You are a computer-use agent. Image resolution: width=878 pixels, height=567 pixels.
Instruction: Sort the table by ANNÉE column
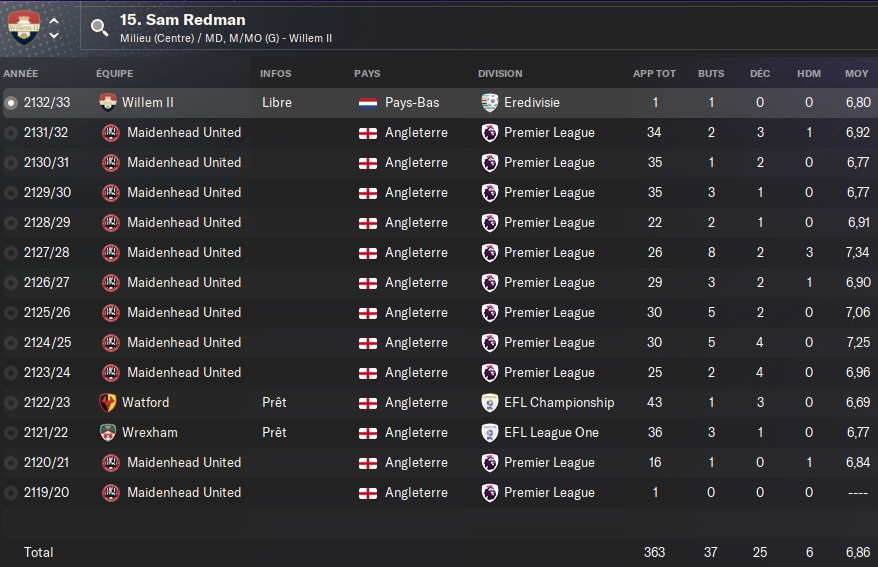21,74
